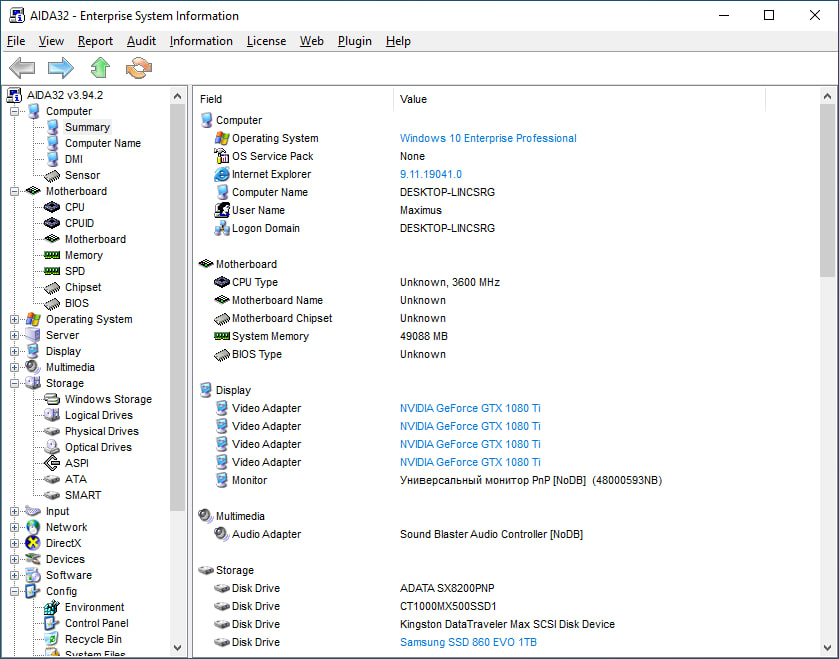Select the ASPI icon in the tree
839x659 pixels.
click(52, 463)
